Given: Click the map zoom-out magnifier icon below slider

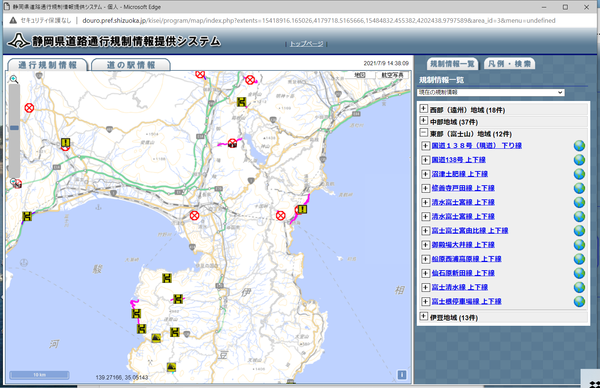Looking at the screenshot, I should tap(14, 181).
